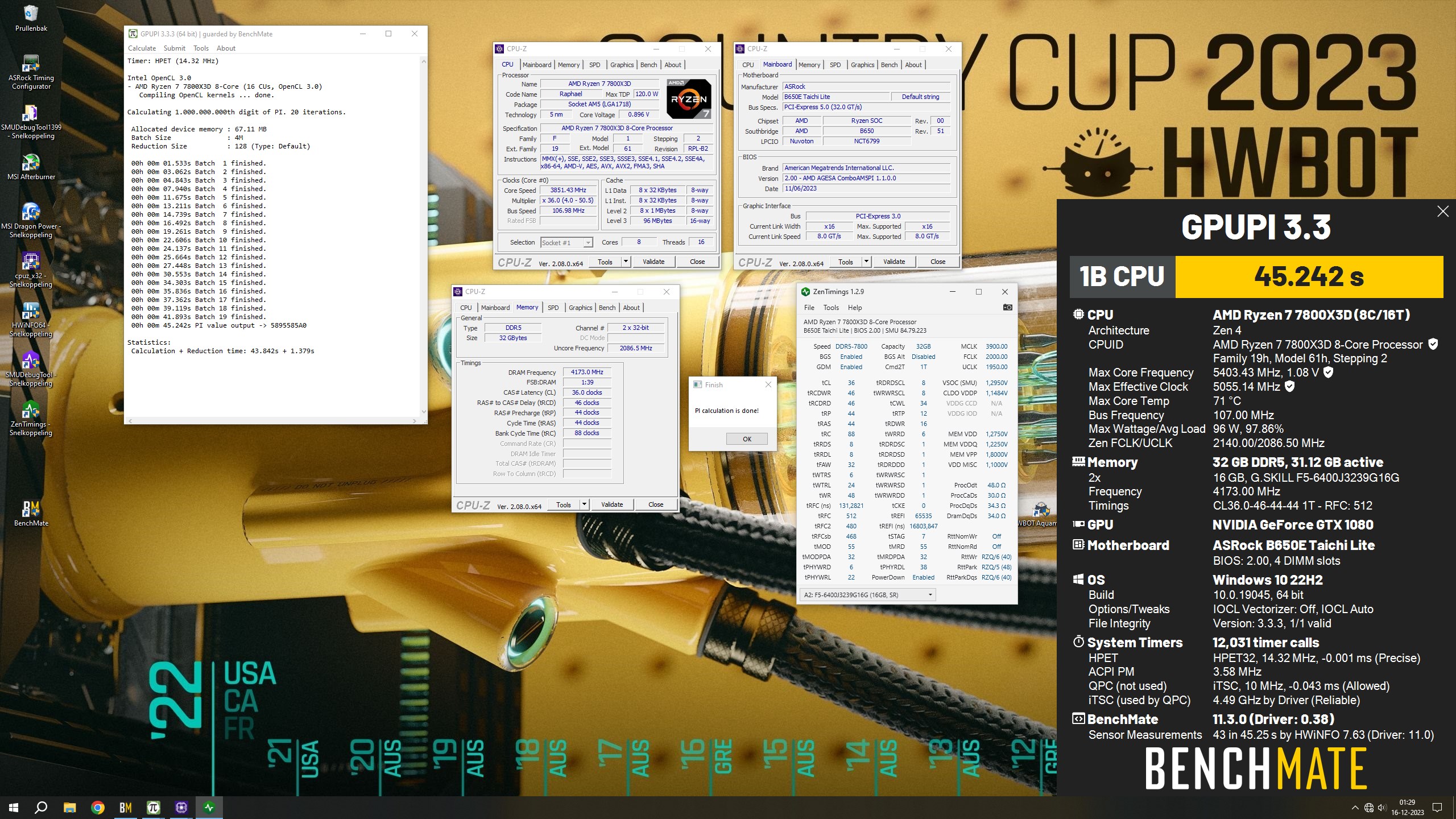Open GPUPI Tools menu
This screenshot has height=819, width=1456.
(x=201, y=48)
